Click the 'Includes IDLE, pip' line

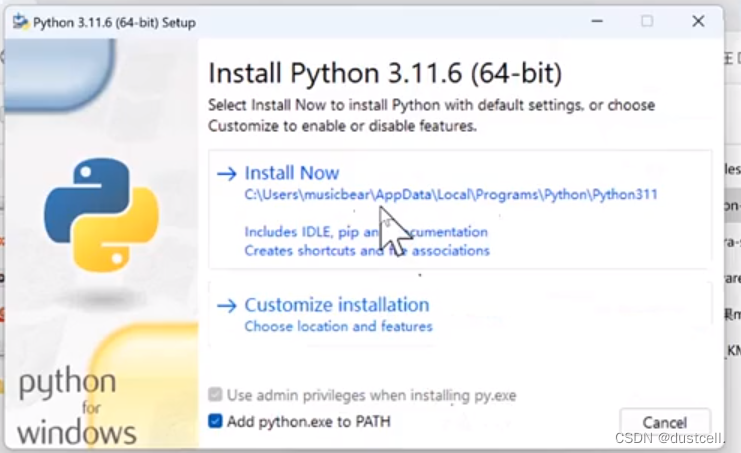pos(366,232)
